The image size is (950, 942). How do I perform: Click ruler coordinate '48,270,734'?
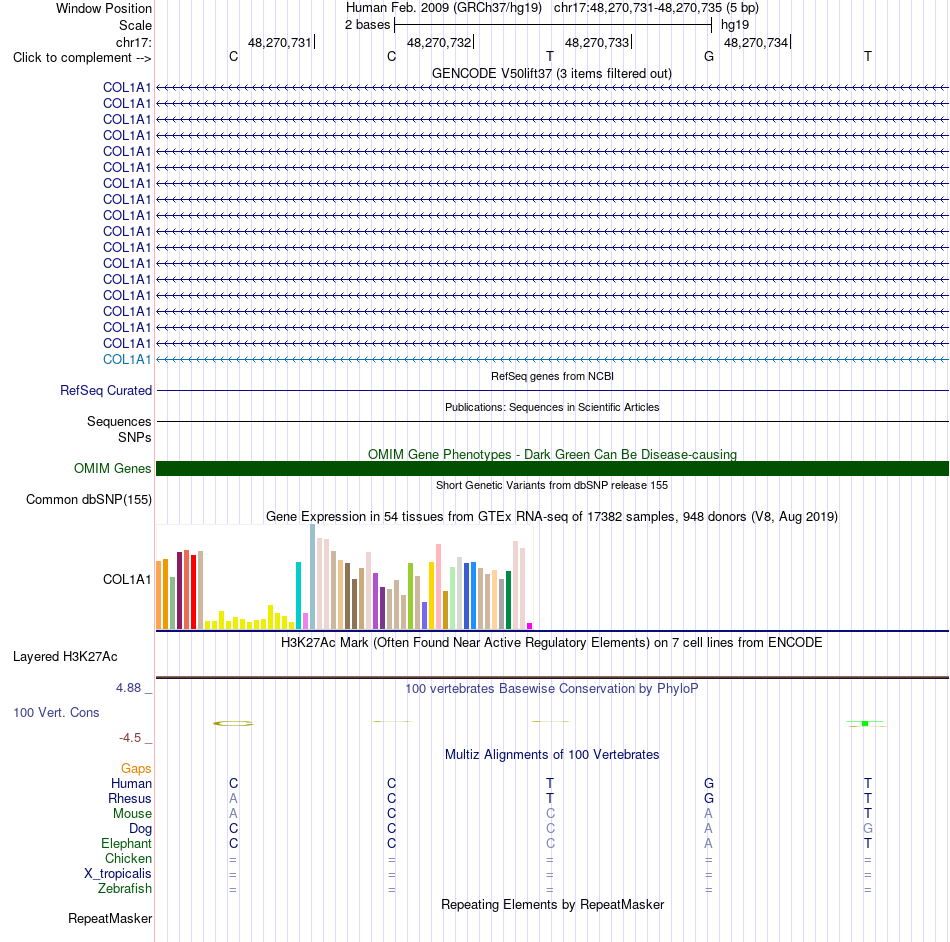point(756,42)
